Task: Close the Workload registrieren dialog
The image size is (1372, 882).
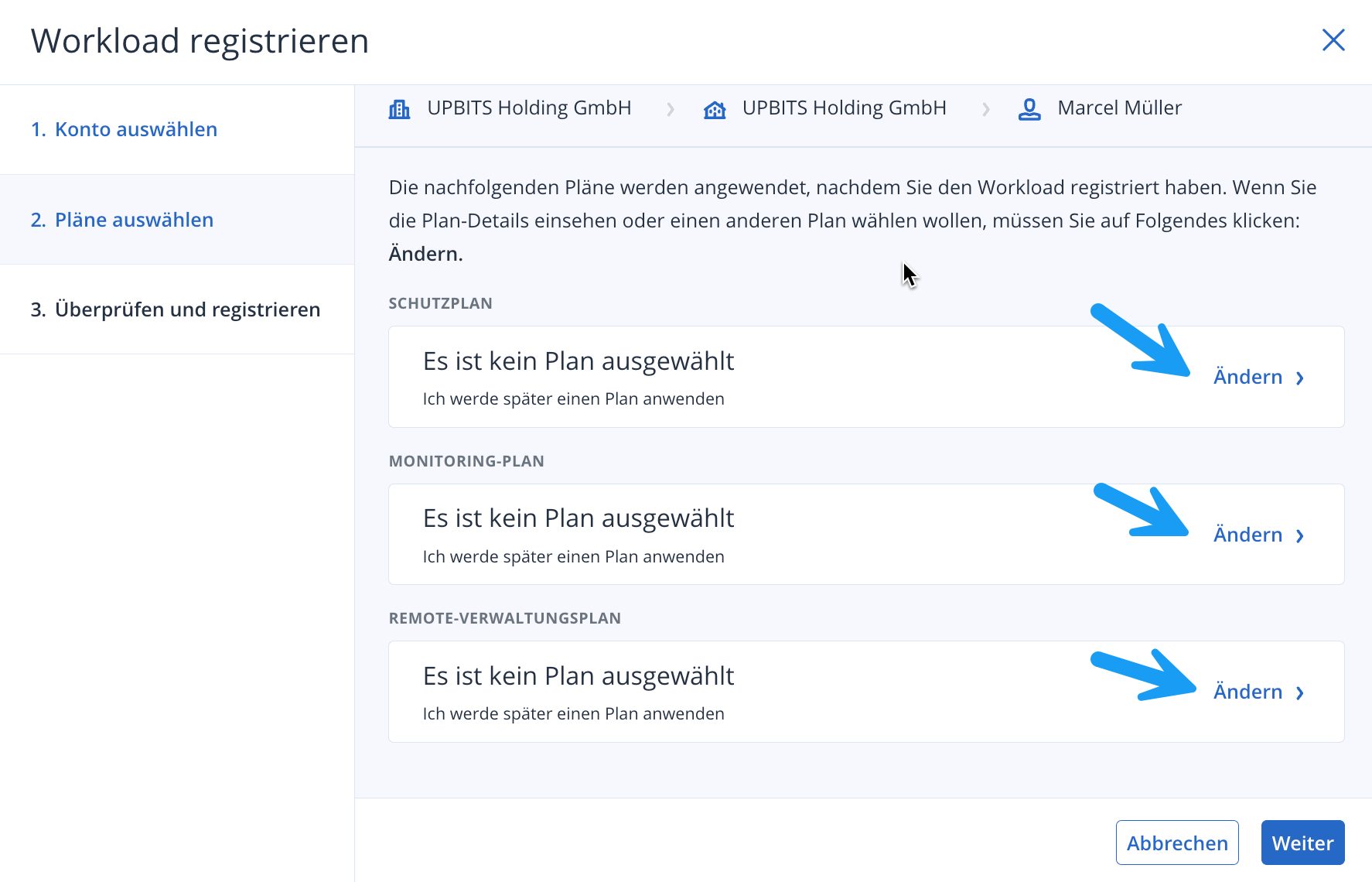Action: (x=1333, y=40)
